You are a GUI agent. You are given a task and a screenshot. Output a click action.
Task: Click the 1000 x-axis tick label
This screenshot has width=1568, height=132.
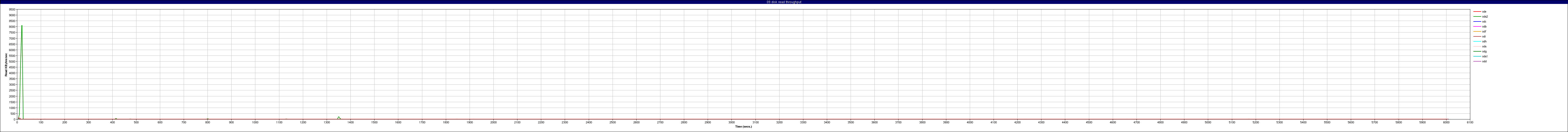255,122
